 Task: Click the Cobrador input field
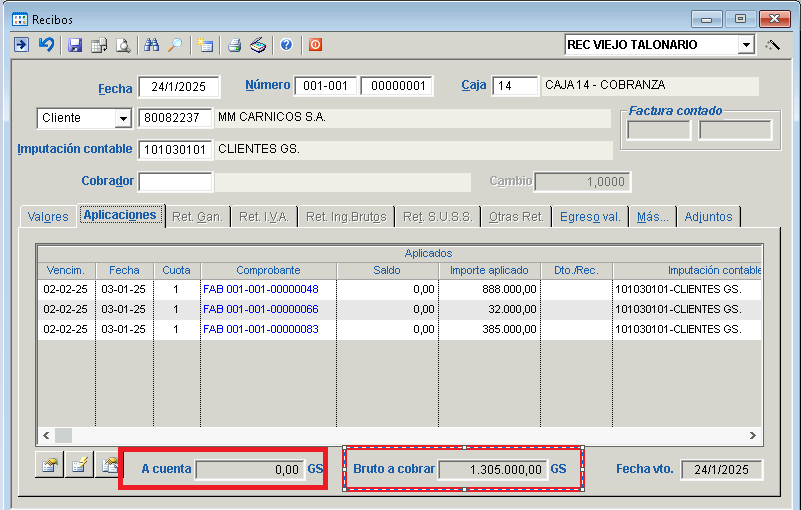click(175, 182)
